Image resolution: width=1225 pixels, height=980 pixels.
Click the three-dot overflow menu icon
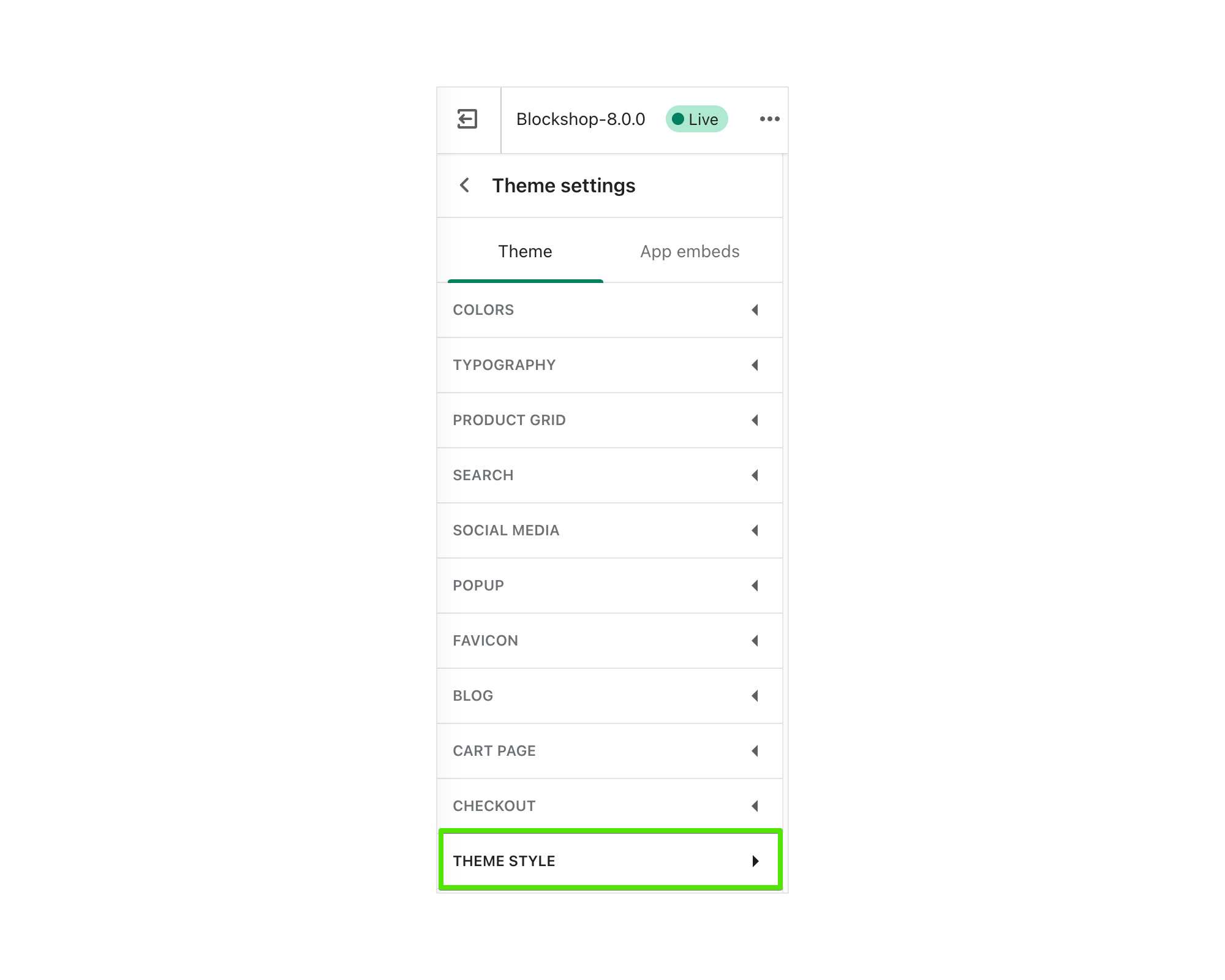[x=769, y=119]
